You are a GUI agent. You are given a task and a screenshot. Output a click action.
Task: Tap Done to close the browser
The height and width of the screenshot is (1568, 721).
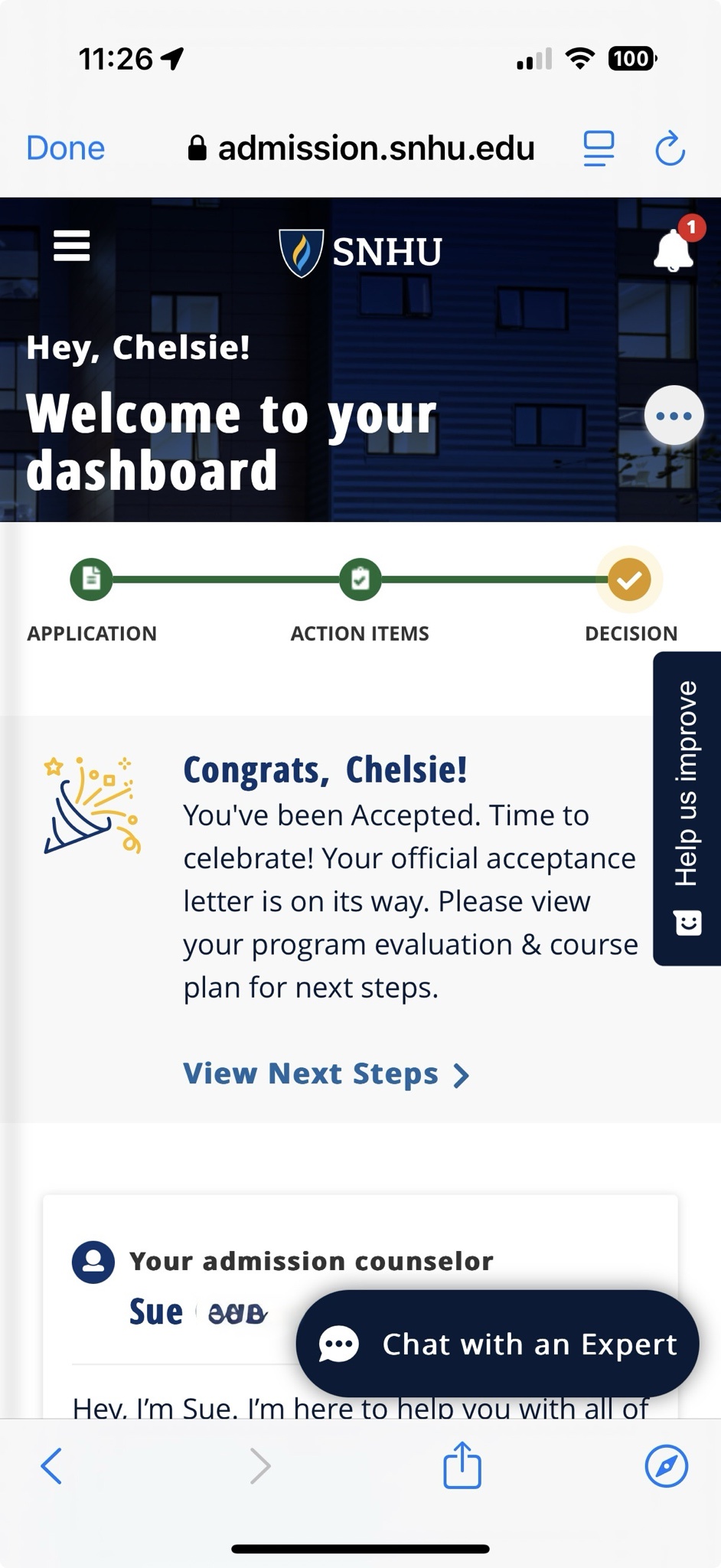pos(66,149)
